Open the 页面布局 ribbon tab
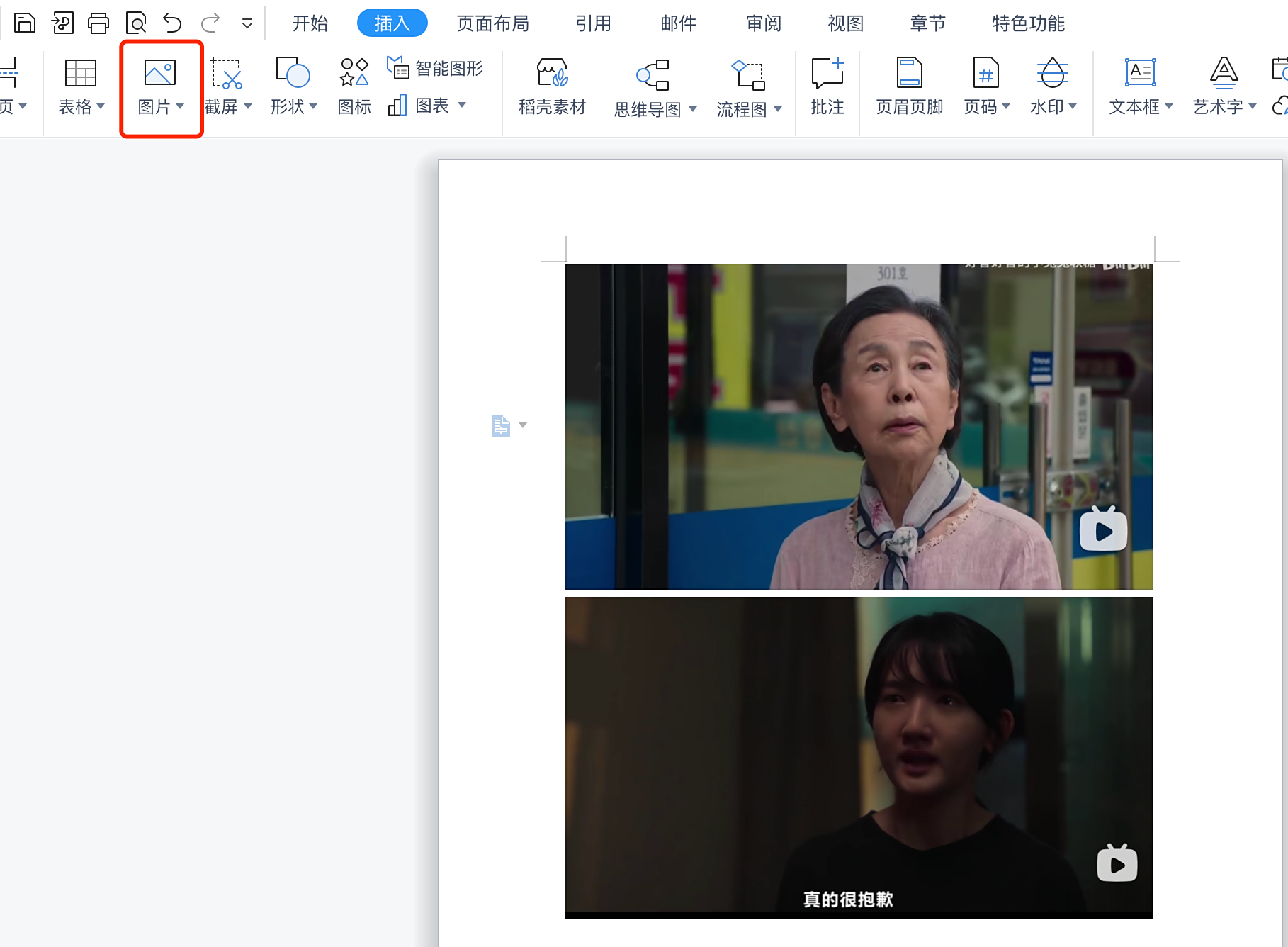This screenshot has width=1288, height=947. click(492, 23)
